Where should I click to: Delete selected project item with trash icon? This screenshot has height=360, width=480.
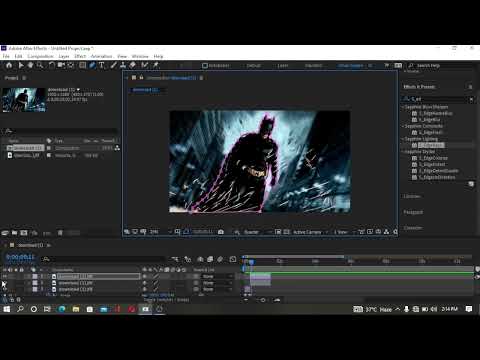pos(60,233)
